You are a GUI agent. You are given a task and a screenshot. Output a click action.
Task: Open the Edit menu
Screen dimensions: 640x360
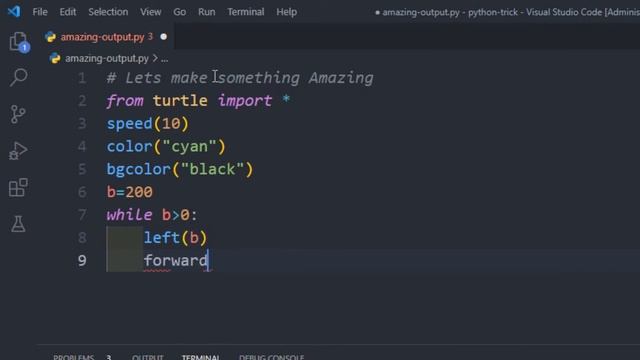pyautogui.click(x=68, y=12)
